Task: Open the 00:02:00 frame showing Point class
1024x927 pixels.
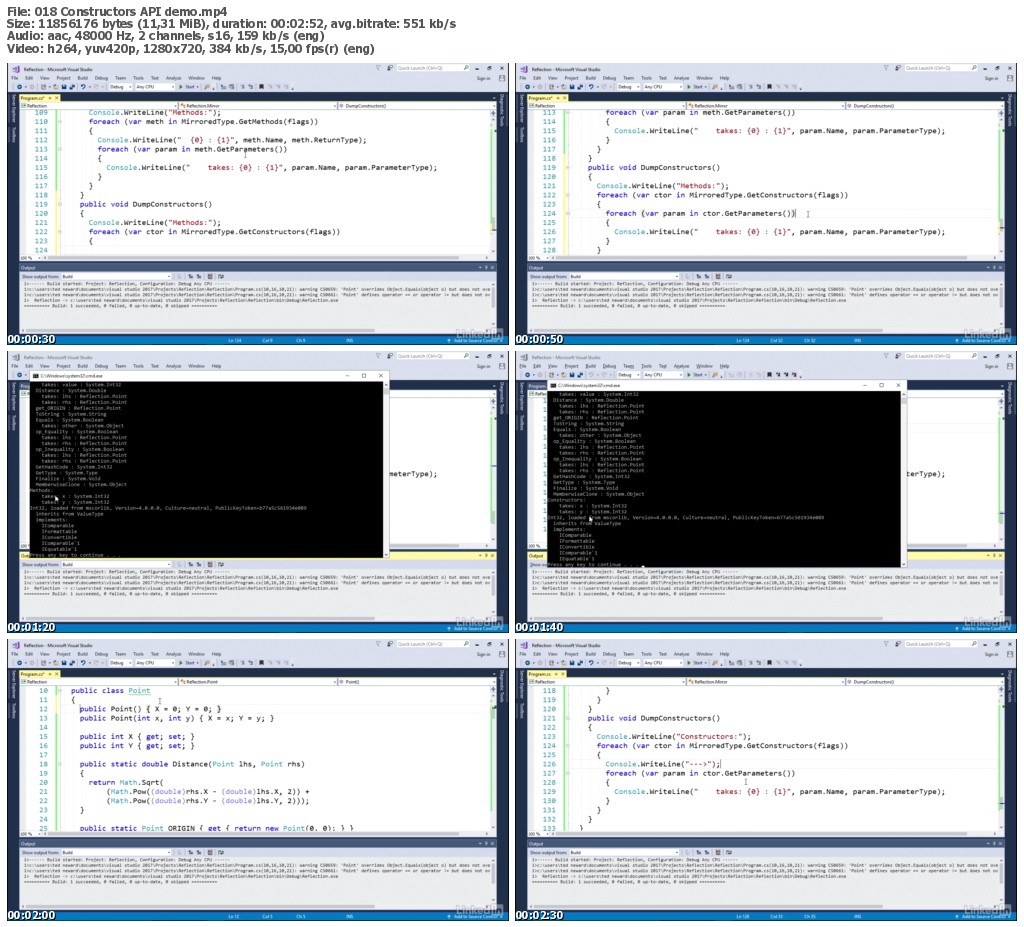Action: pos(257,780)
